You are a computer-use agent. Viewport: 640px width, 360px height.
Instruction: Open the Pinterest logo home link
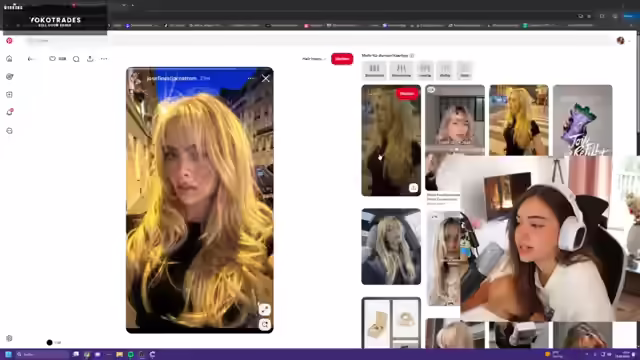(x=9, y=41)
